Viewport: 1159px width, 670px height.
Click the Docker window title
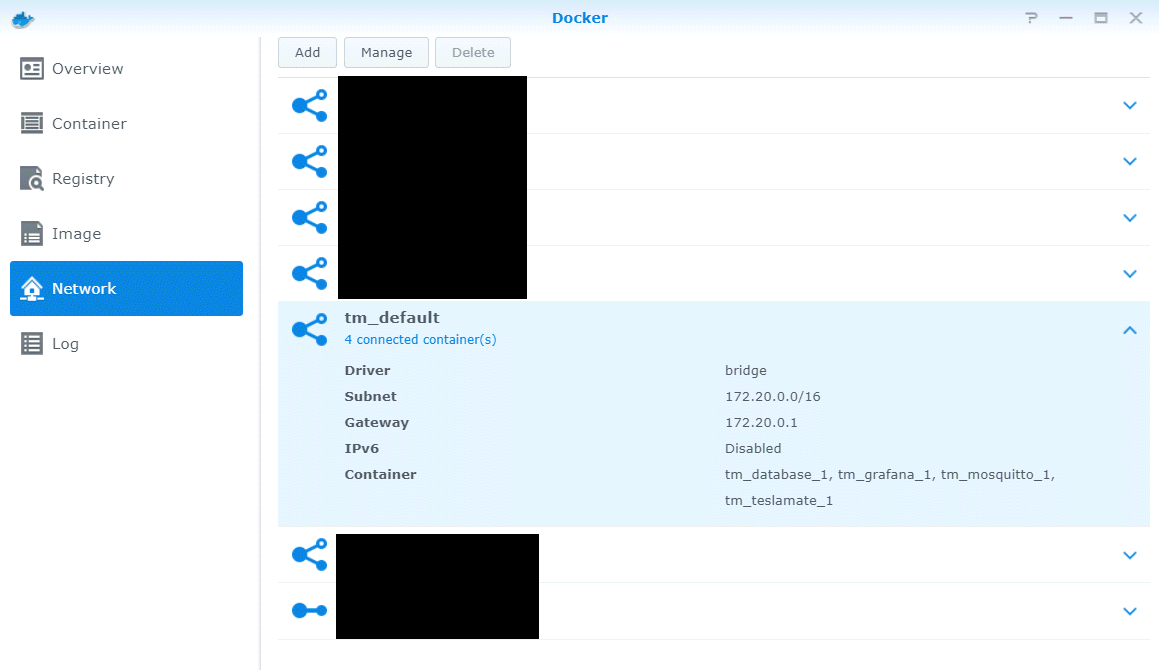[x=580, y=18]
